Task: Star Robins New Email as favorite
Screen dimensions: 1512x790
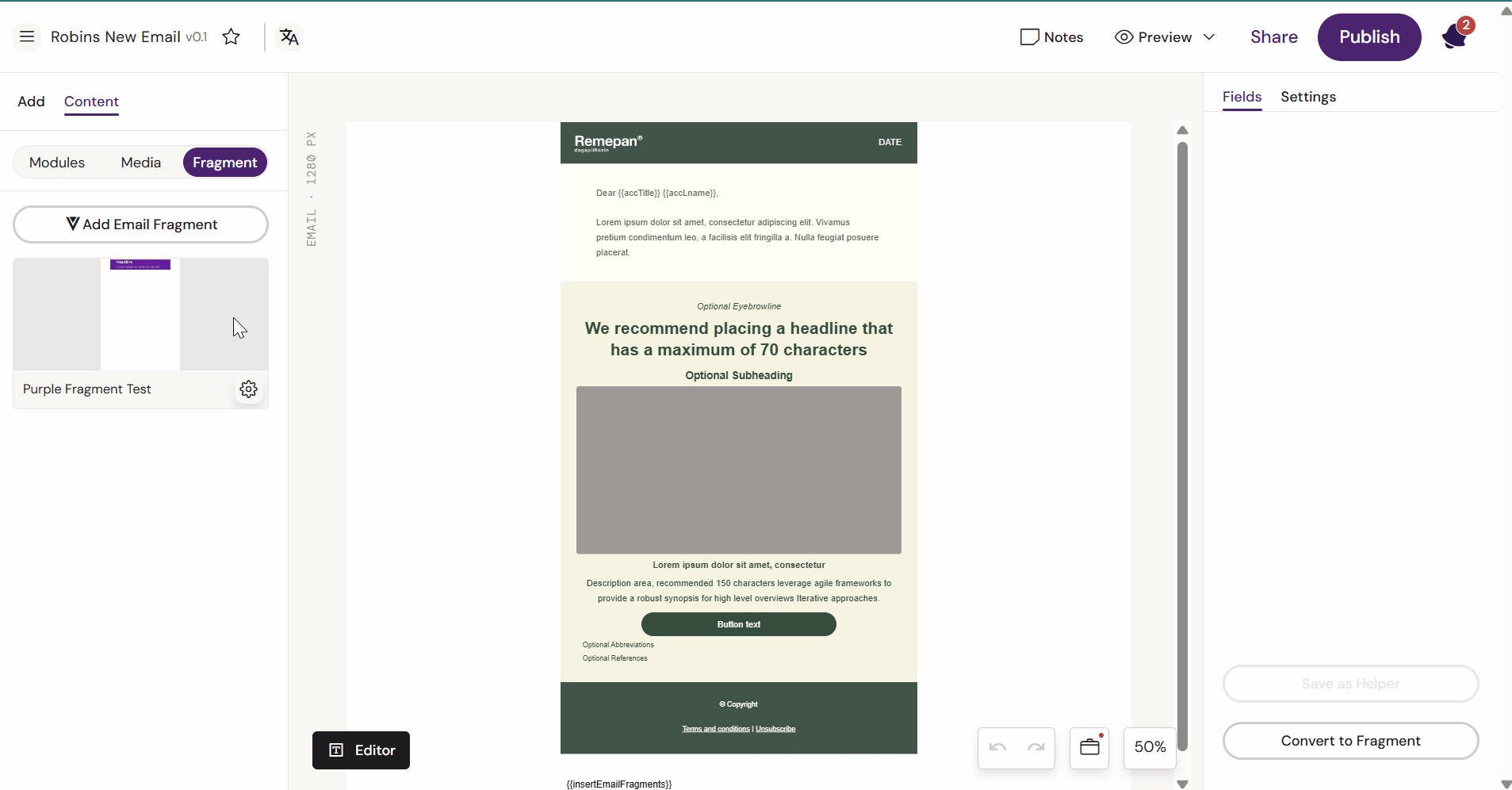Action: [x=231, y=36]
